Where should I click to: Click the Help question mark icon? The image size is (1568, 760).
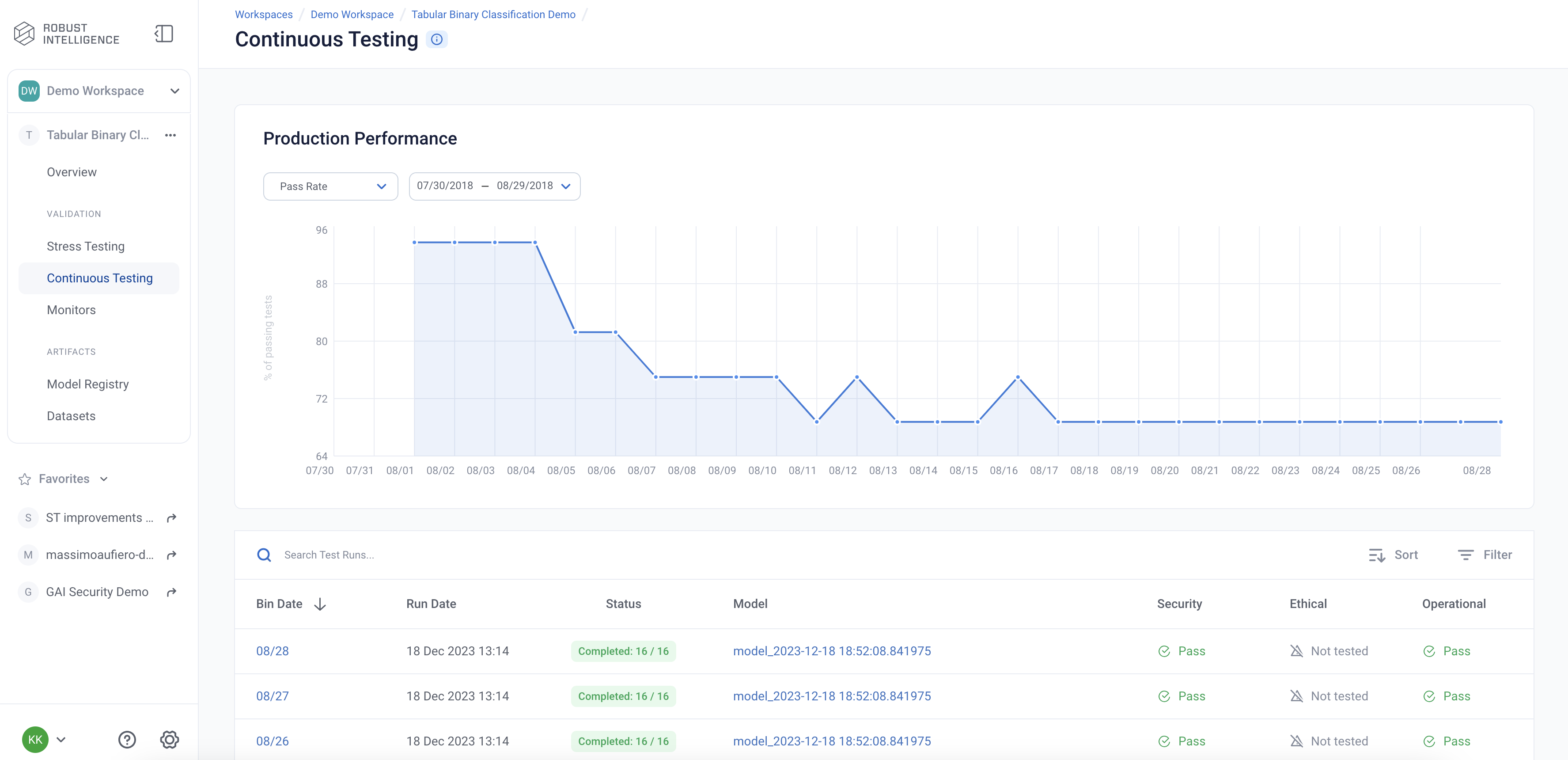click(x=127, y=740)
